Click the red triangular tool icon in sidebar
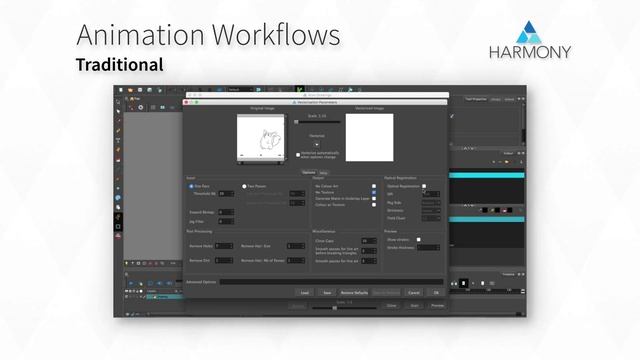 [x=118, y=236]
